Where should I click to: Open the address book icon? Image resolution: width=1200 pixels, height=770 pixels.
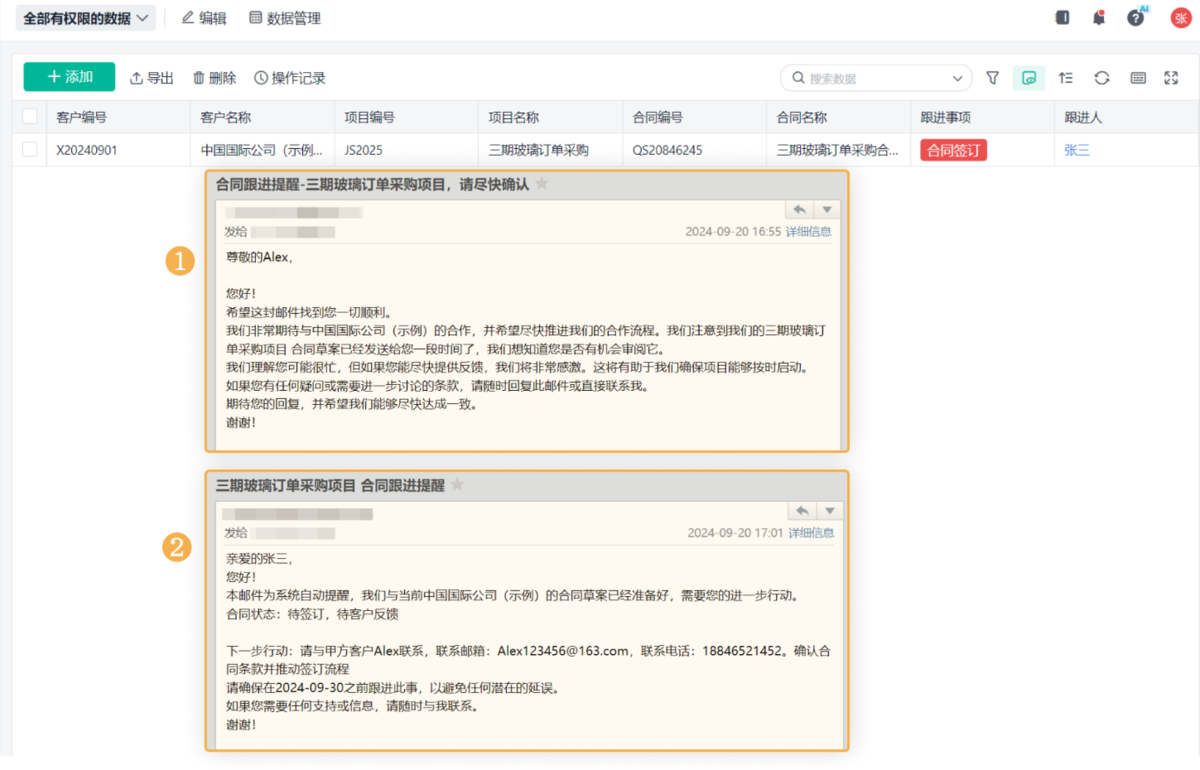1062,18
